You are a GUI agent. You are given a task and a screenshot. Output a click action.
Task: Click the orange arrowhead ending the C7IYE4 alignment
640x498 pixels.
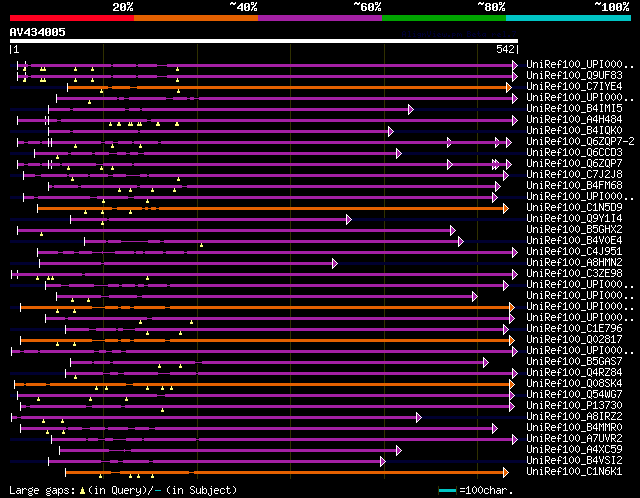tap(509, 87)
